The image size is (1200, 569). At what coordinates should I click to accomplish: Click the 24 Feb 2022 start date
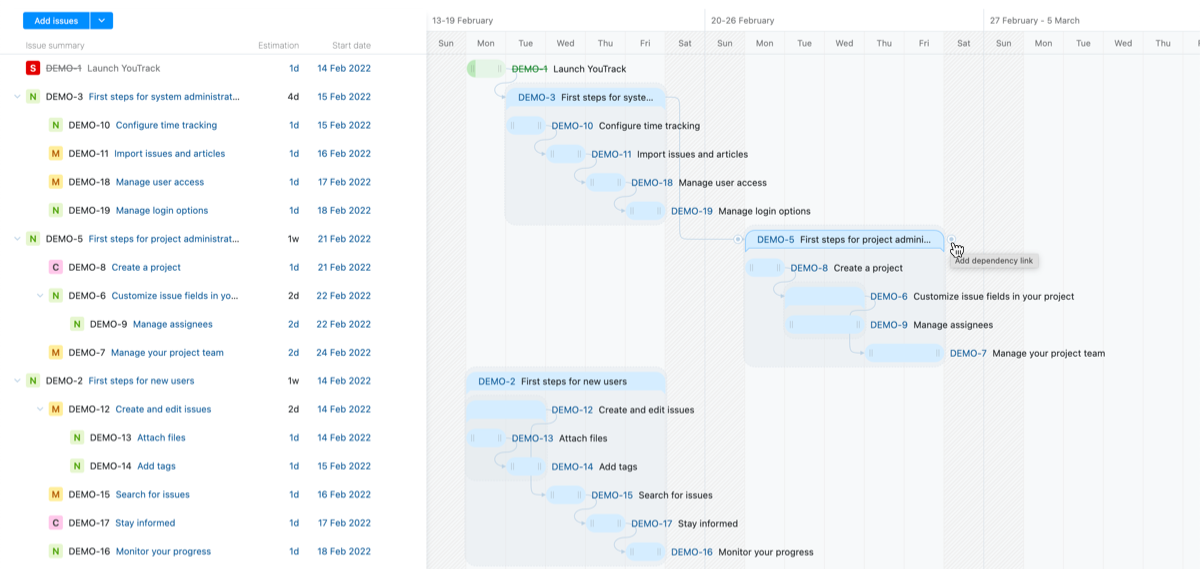pos(344,353)
